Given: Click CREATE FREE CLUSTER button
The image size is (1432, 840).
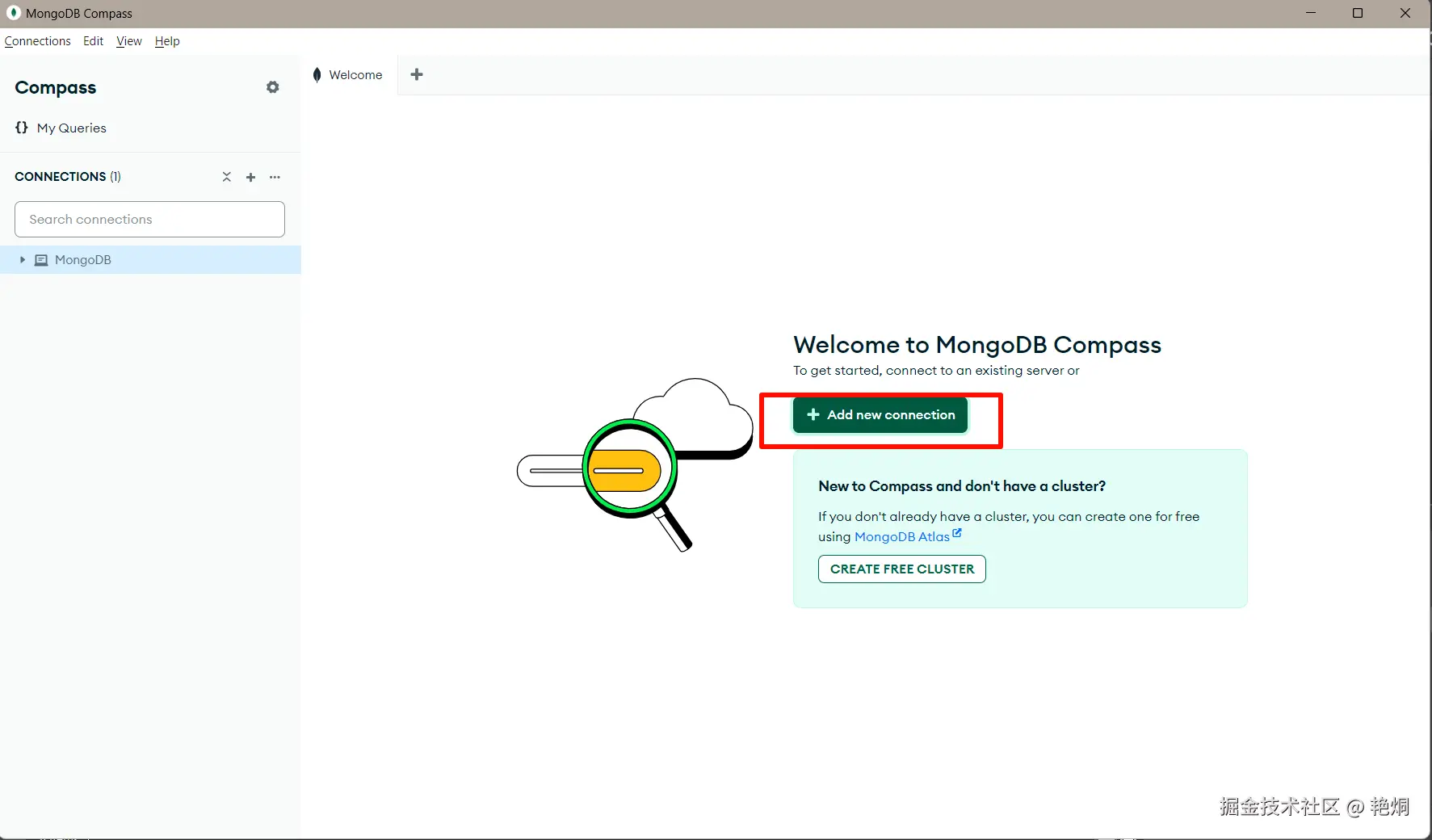Looking at the screenshot, I should point(902,569).
